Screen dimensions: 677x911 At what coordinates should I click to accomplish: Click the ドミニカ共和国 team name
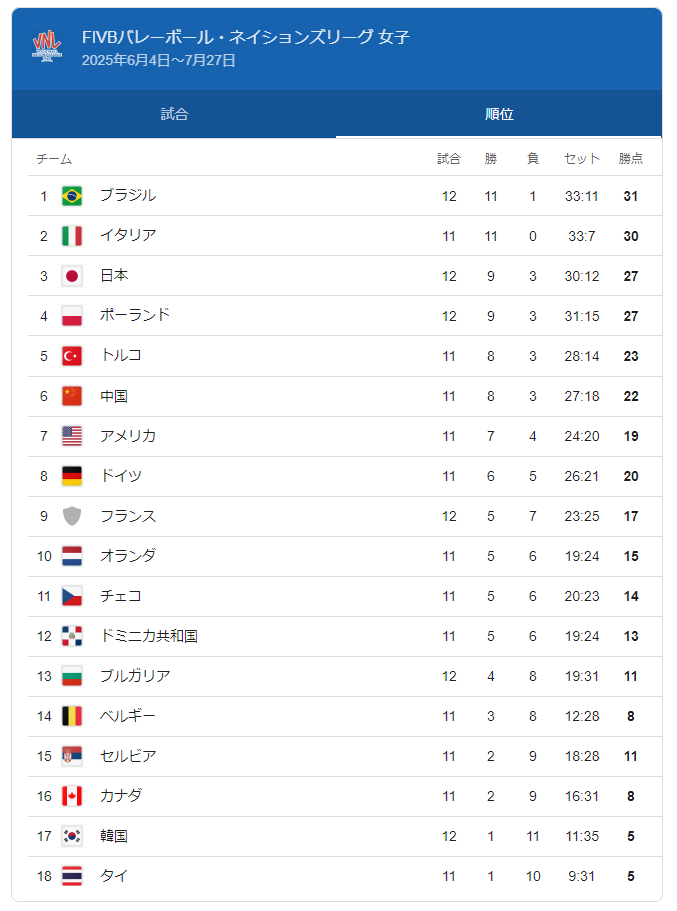point(149,635)
